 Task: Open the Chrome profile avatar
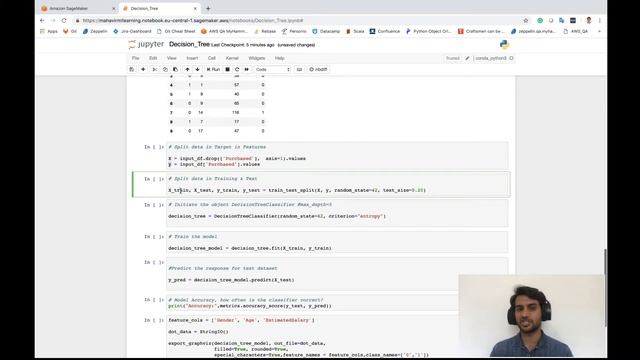[x=589, y=20]
